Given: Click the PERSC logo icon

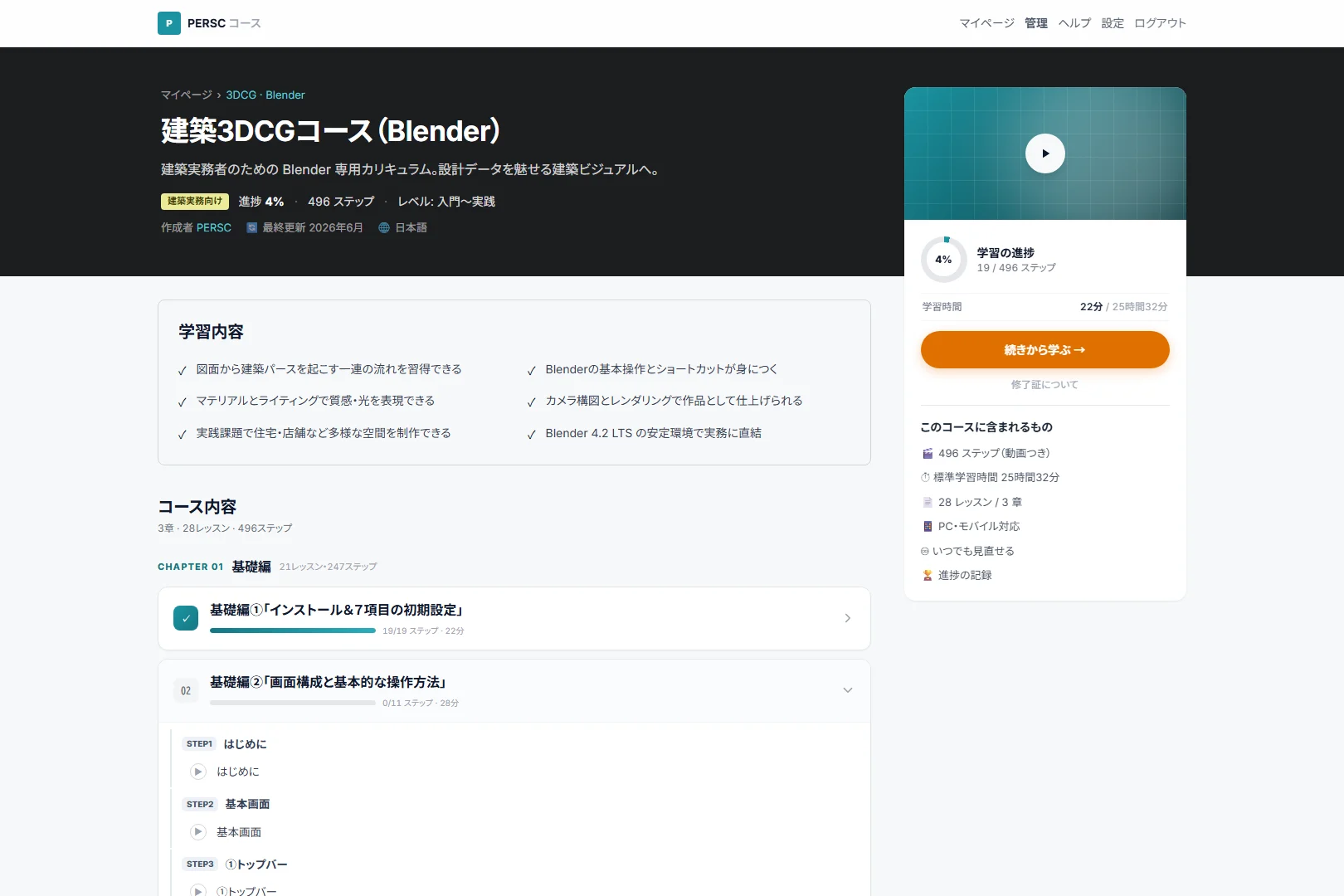Looking at the screenshot, I should 169,23.
